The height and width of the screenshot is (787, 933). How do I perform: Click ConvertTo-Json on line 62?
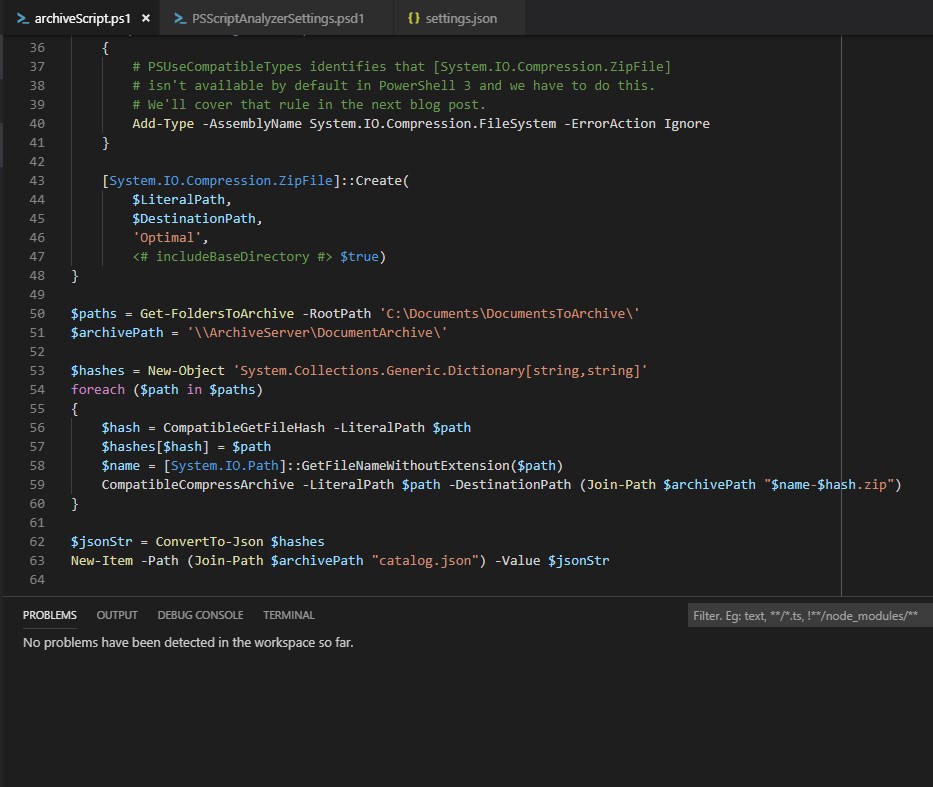pyautogui.click(x=209, y=542)
